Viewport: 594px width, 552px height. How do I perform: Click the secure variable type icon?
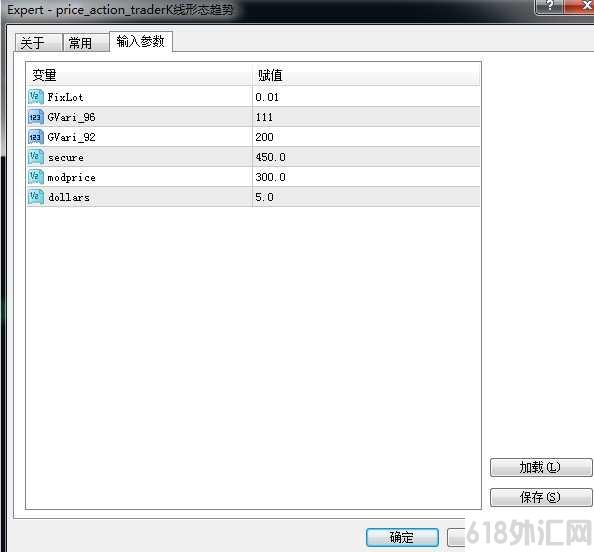(x=36, y=157)
